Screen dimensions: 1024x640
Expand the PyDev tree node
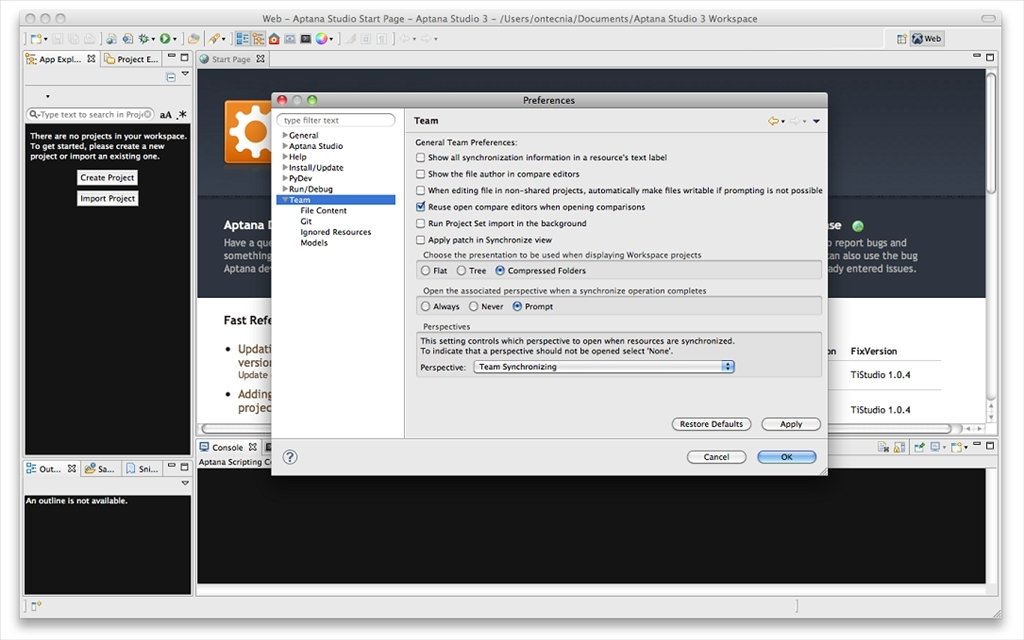point(285,178)
